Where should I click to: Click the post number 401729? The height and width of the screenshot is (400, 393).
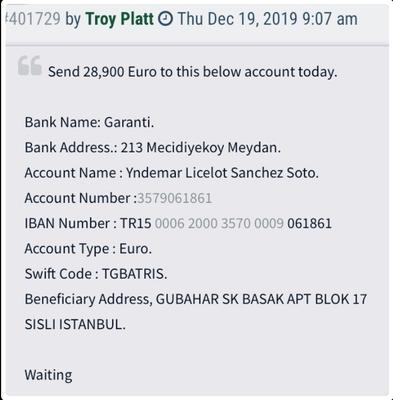pyautogui.click(x=33, y=19)
